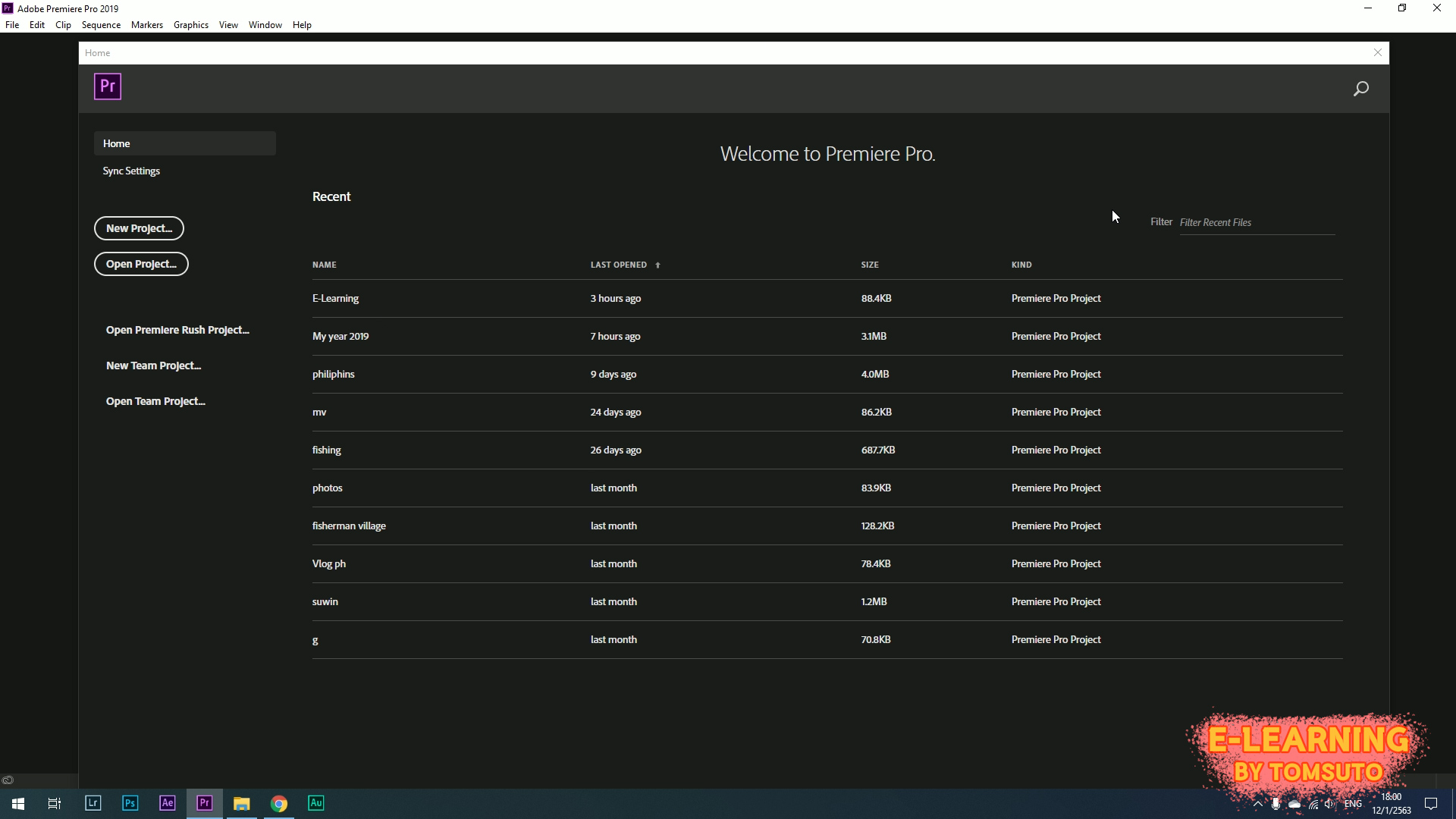The width and height of the screenshot is (1456, 819).
Task: Click the Premiere Pro logo icon
Action: pos(108,86)
